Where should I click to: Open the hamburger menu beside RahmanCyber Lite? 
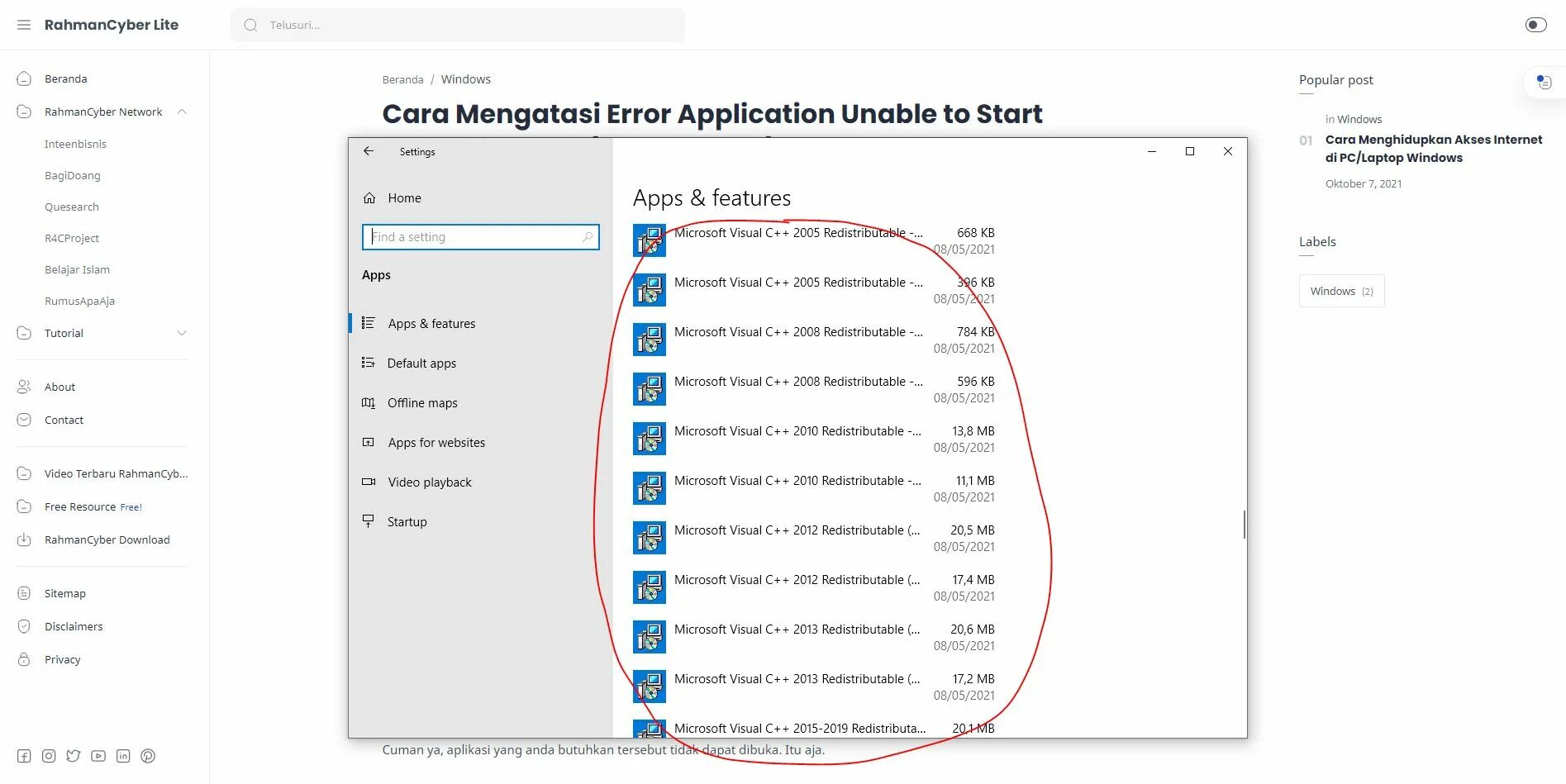click(x=24, y=25)
